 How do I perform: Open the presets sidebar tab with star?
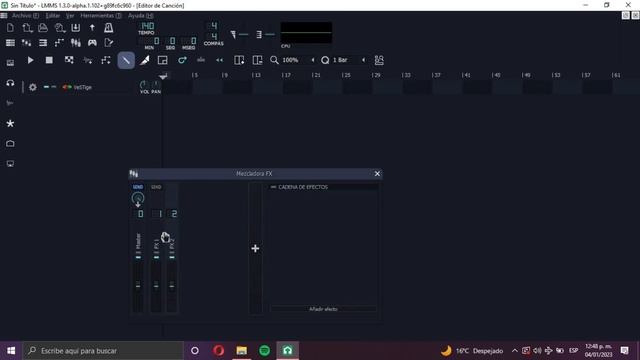tap(10, 123)
